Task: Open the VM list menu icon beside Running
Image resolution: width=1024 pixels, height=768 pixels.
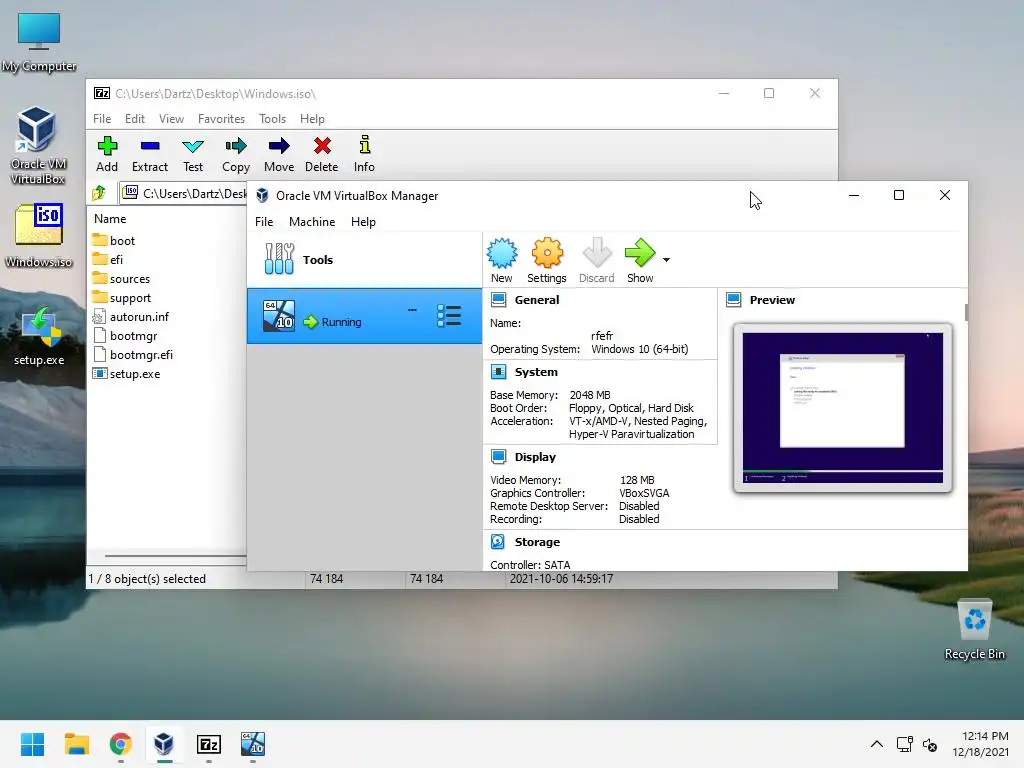Action: coord(449,316)
